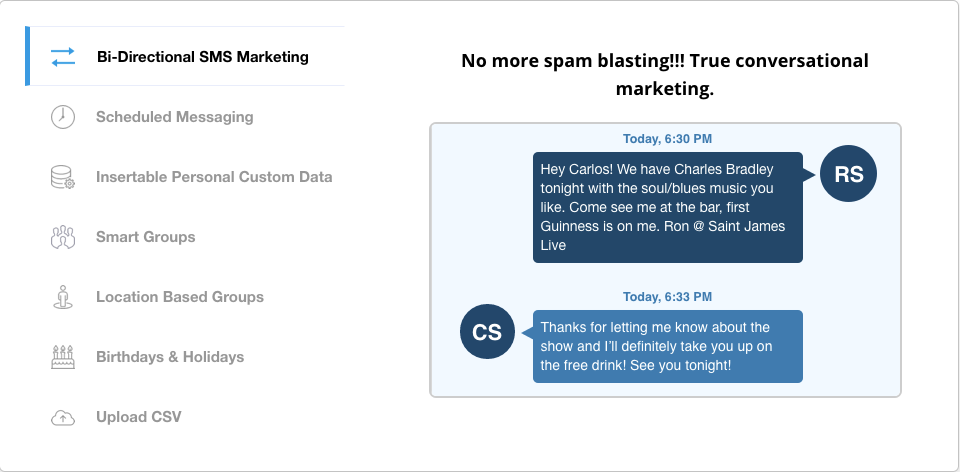Click the CS avatar circle

[x=487, y=331]
